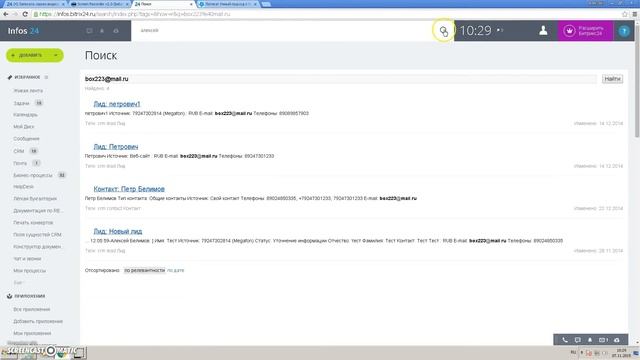Sort results по дате
This screenshot has height=360, width=640.
pos(176,270)
